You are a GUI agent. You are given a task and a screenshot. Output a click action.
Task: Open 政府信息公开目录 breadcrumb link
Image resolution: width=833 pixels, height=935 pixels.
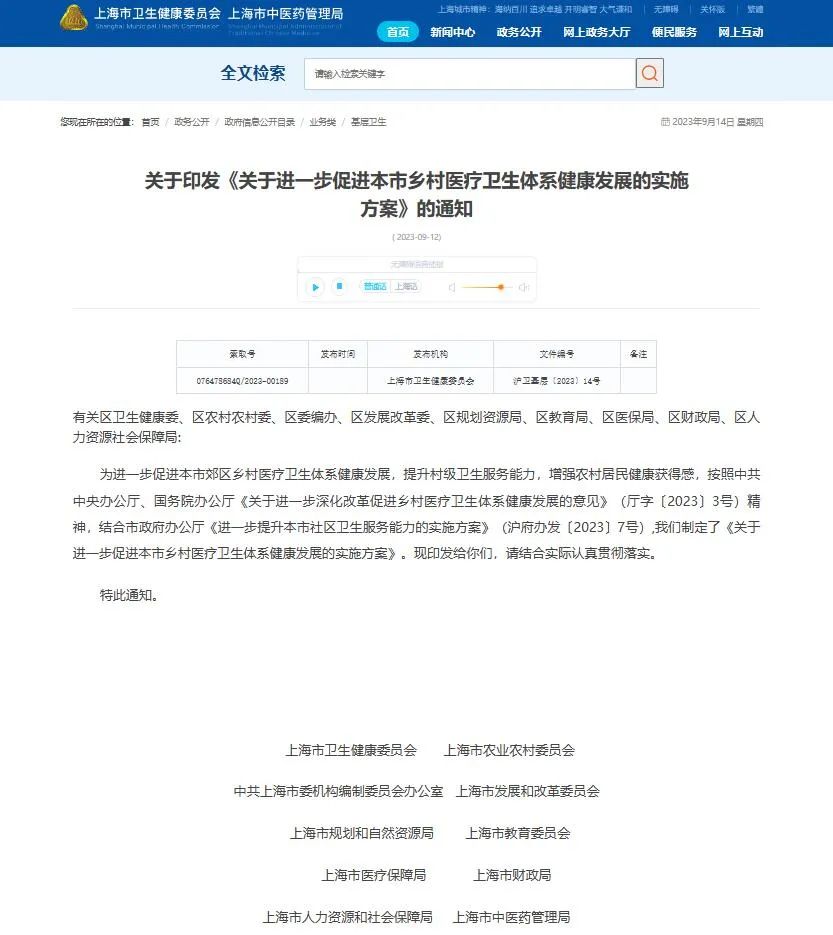click(259, 122)
